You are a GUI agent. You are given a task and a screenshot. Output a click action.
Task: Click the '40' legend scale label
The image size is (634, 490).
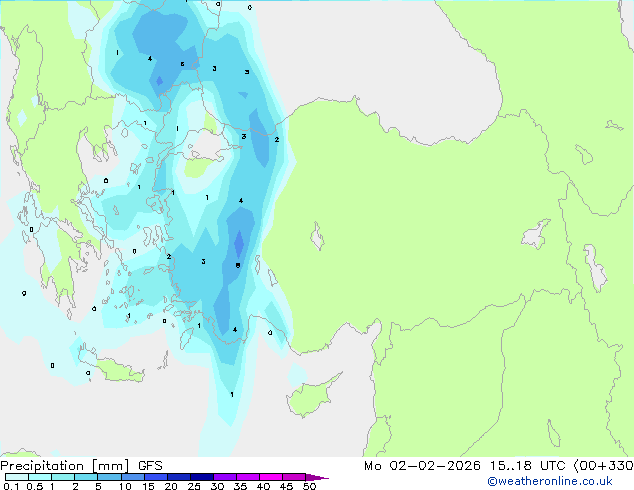pyautogui.click(x=264, y=486)
